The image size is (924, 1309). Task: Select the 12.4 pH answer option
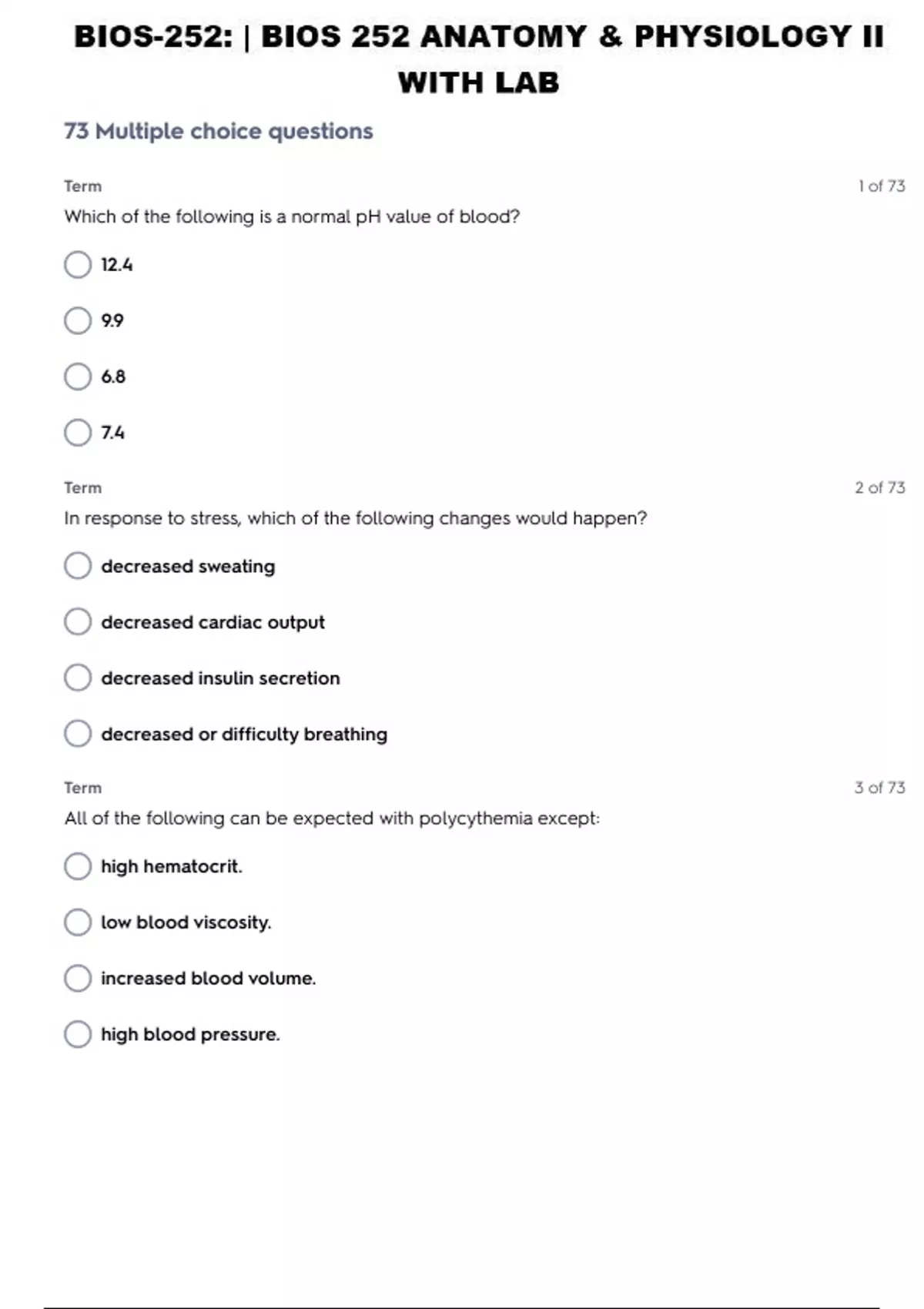[78, 265]
